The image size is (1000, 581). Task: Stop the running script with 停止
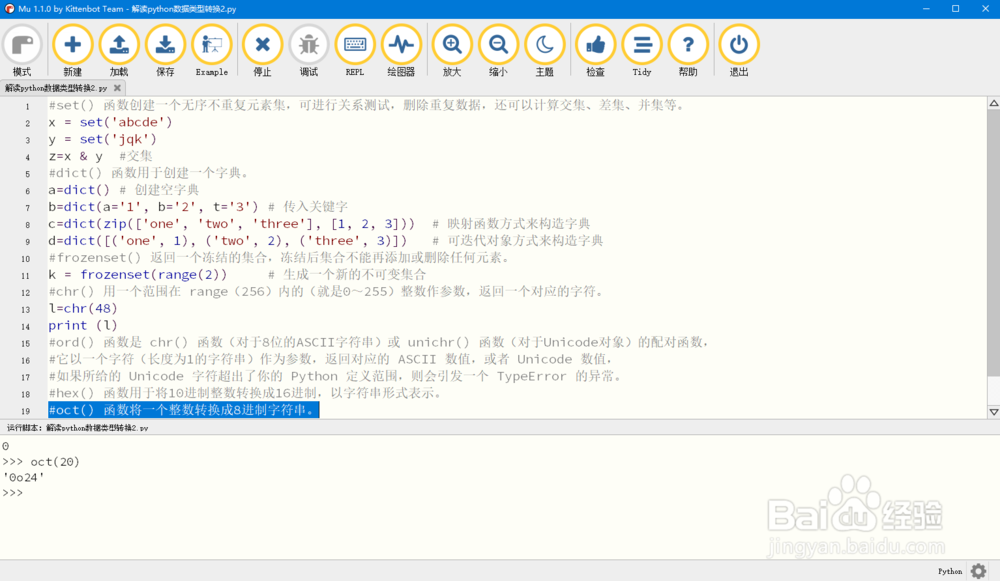(x=262, y=44)
